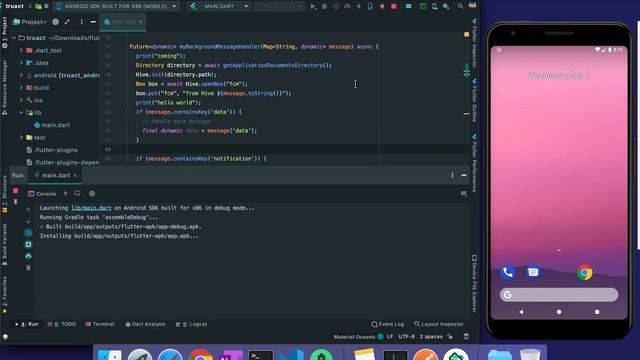Hide the Run panel using minus icon
This screenshot has width=640, height=360.
click(x=464, y=175)
